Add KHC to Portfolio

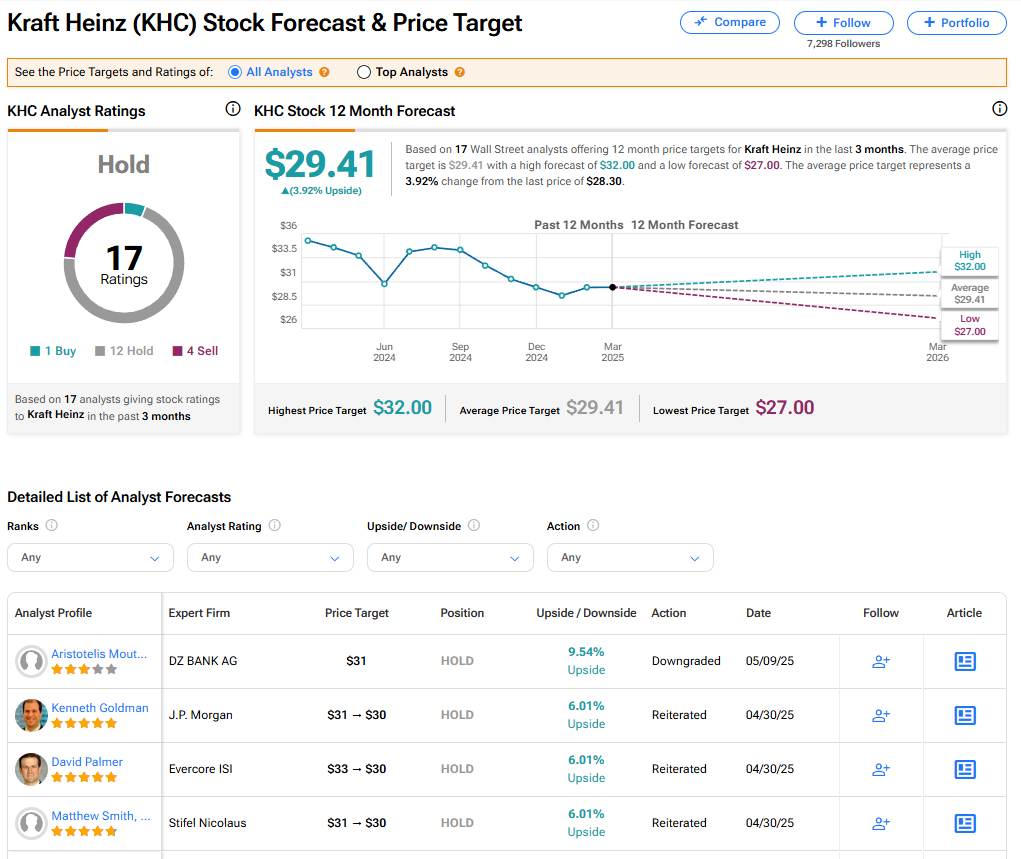pos(957,23)
